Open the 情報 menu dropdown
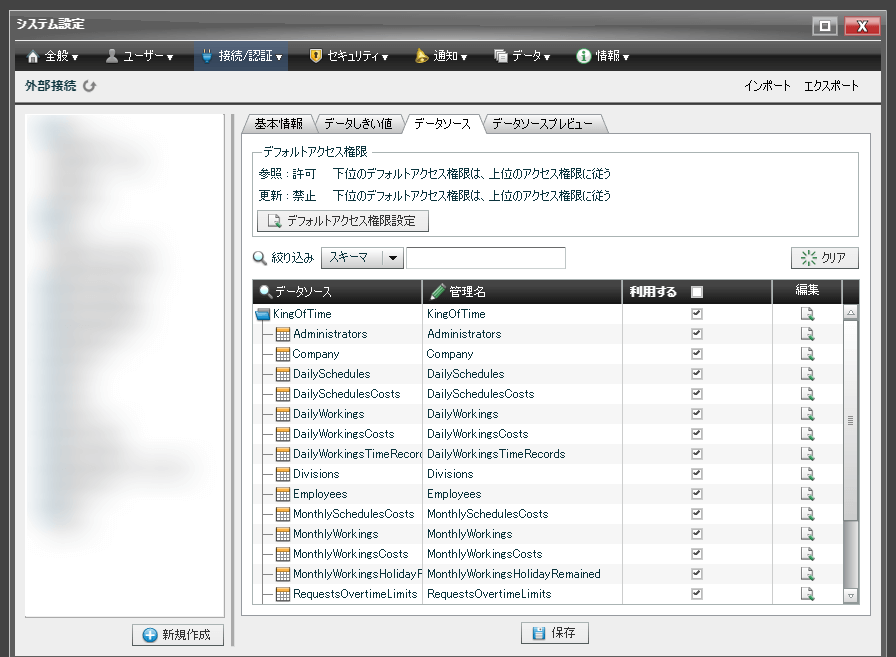The image size is (896, 657). [x=603, y=56]
